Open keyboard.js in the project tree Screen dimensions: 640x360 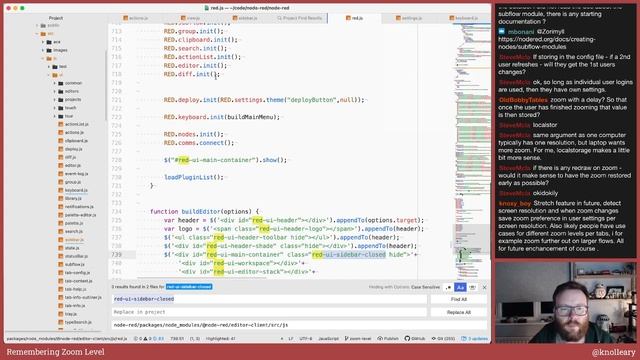(x=76, y=190)
